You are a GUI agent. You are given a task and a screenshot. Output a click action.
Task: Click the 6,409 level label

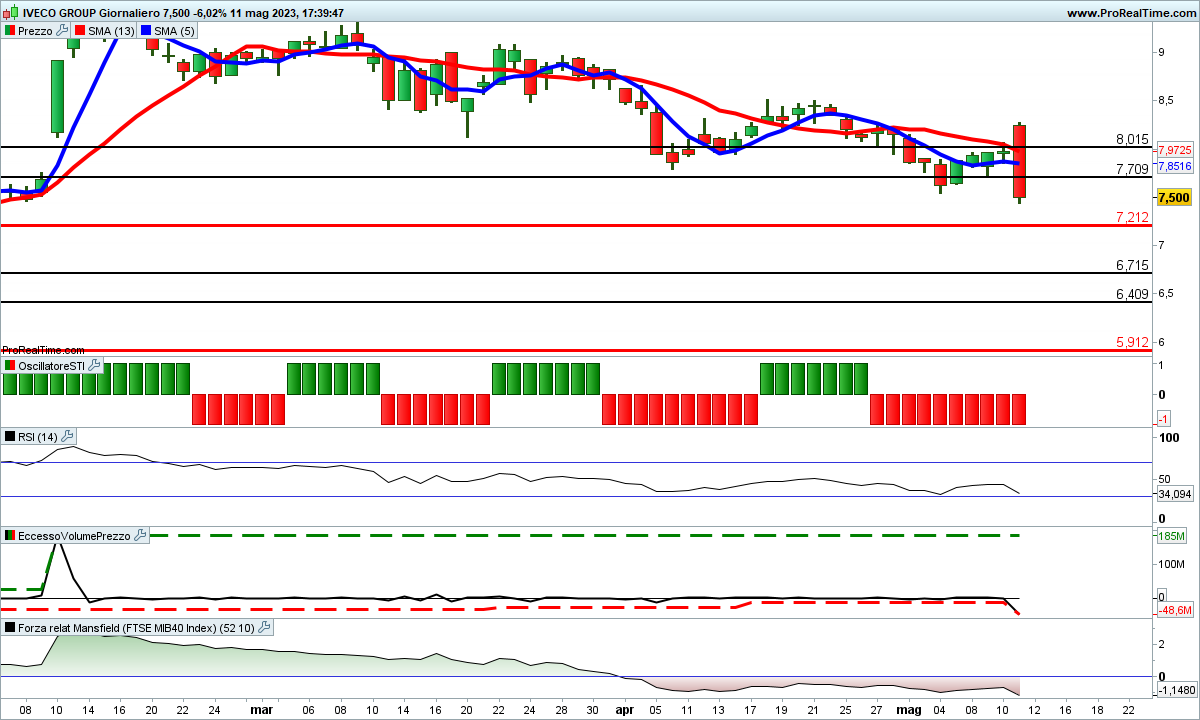pyautogui.click(x=1132, y=294)
